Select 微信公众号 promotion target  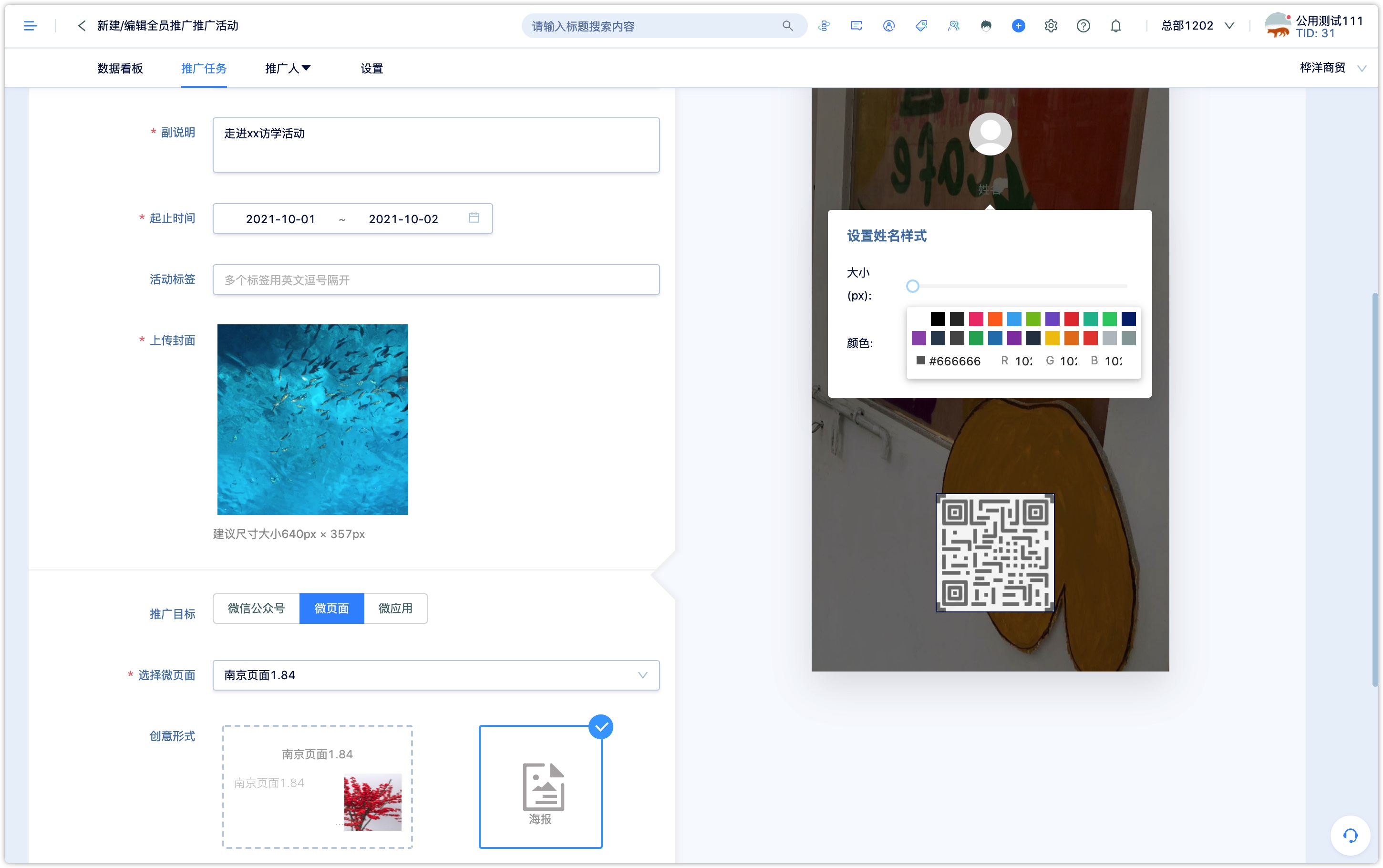257,609
